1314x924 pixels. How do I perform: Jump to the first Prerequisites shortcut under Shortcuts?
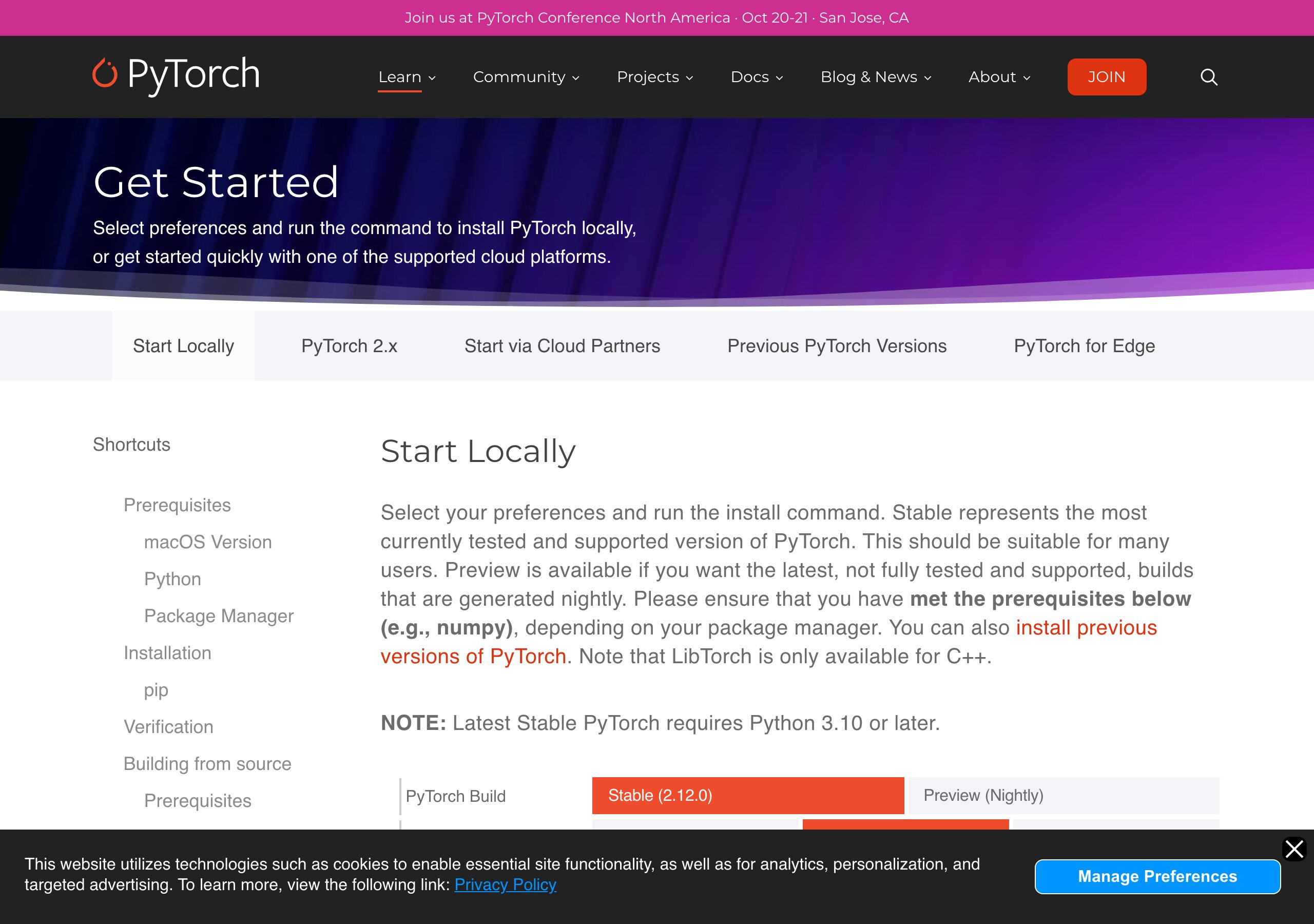coord(177,505)
